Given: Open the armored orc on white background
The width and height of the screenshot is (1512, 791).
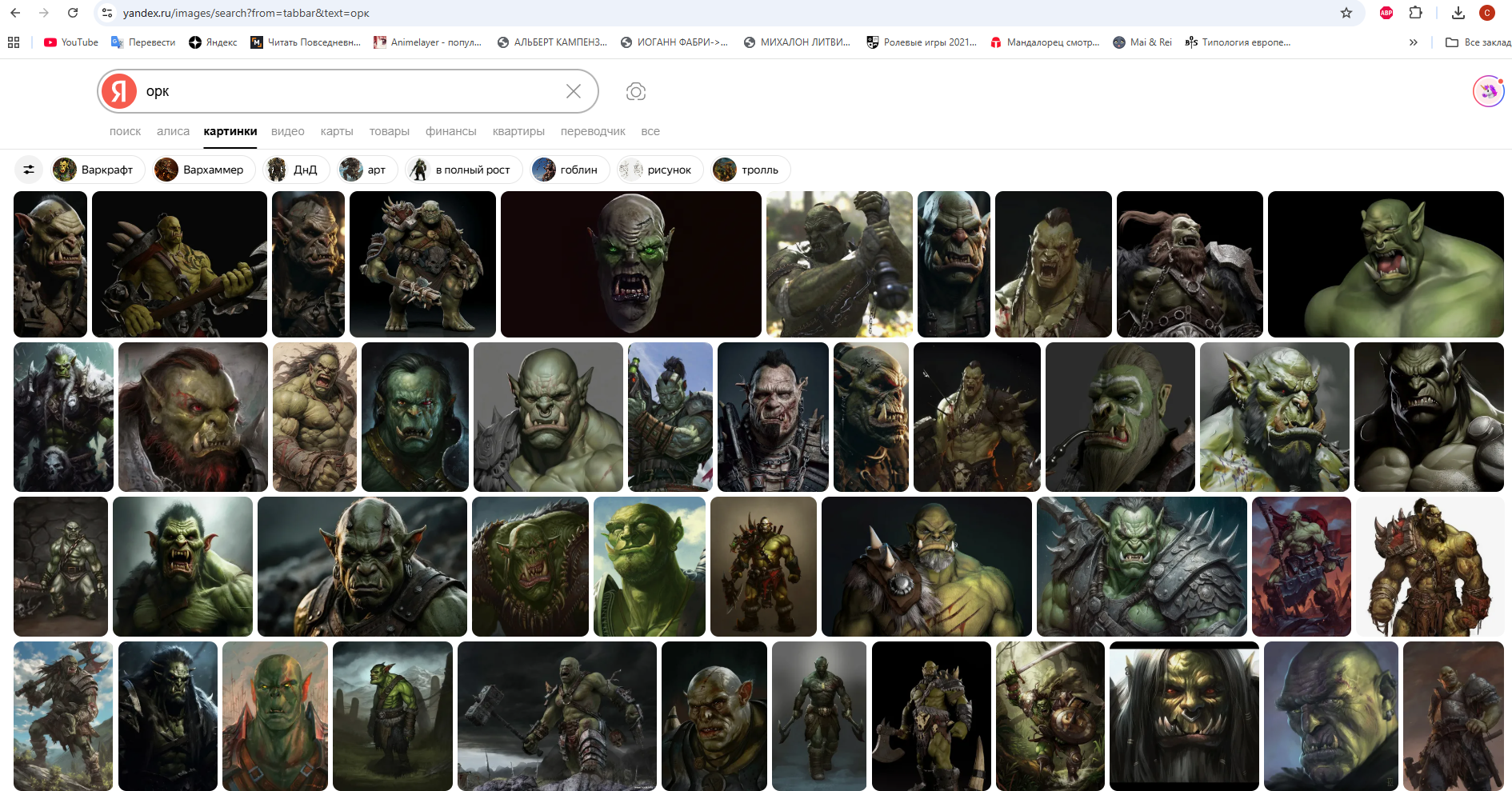Looking at the screenshot, I should [1430, 566].
